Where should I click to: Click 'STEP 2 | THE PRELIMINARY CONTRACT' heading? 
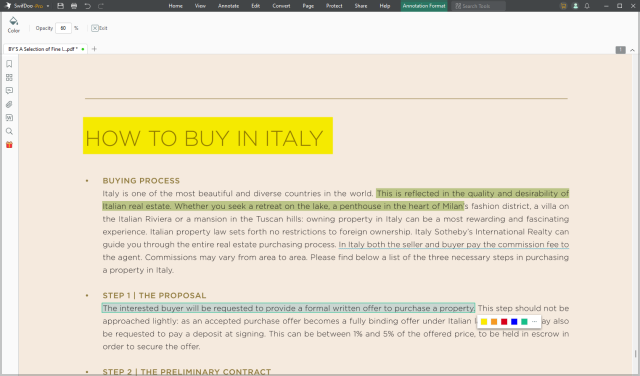coord(187,372)
